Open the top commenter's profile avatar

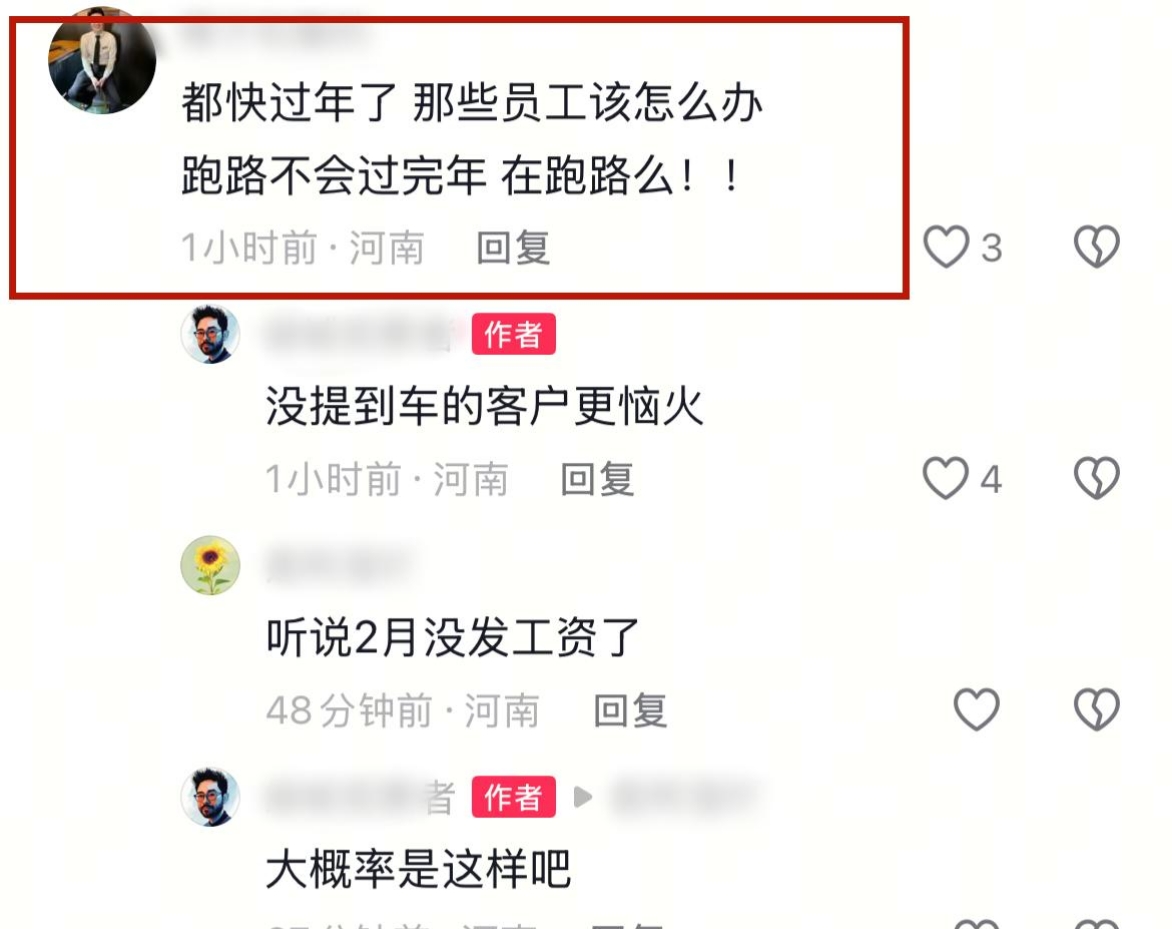tap(102, 61)
